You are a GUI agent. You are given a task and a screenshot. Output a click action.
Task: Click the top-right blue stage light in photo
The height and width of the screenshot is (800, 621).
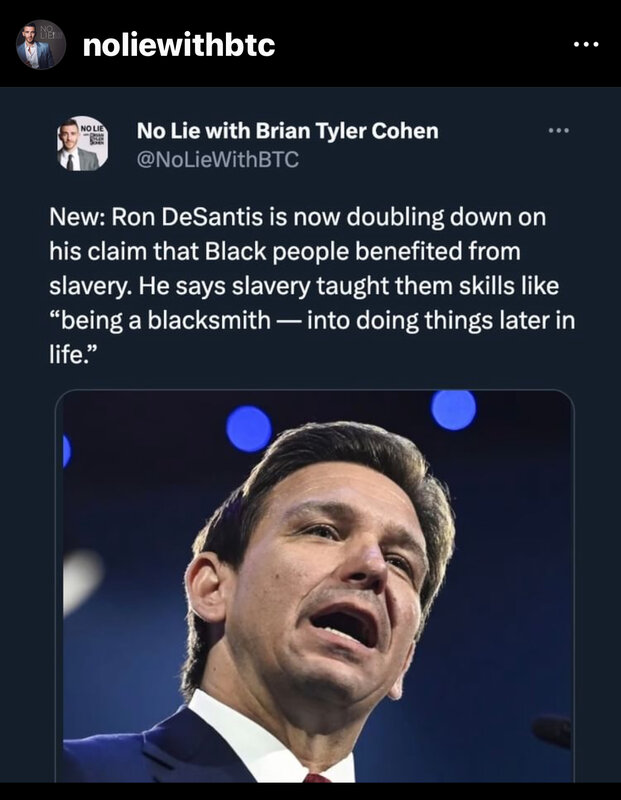(453, 409)
